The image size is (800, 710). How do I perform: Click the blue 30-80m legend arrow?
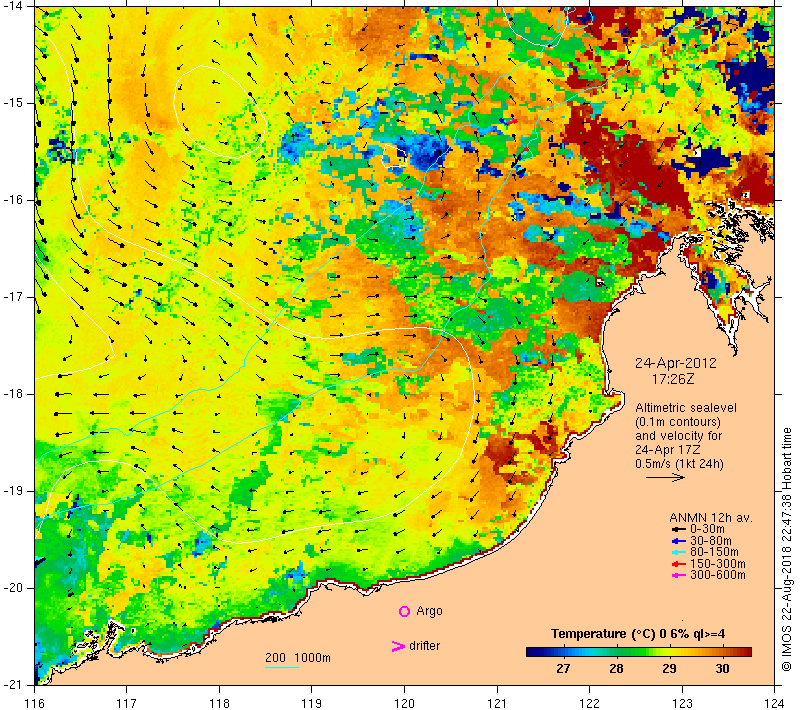pyautogui.click(x=678, y=541)
